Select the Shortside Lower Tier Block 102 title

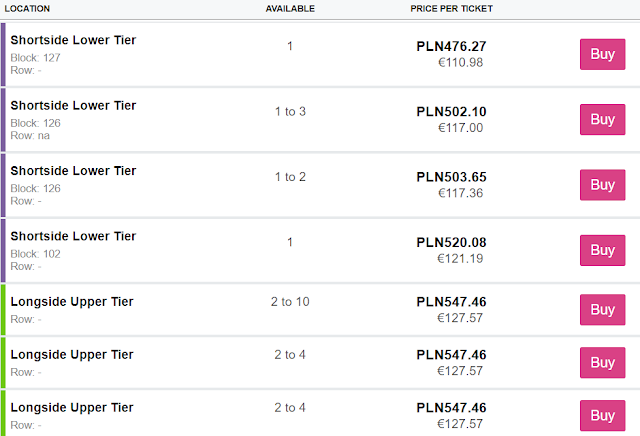pos(73,236)
